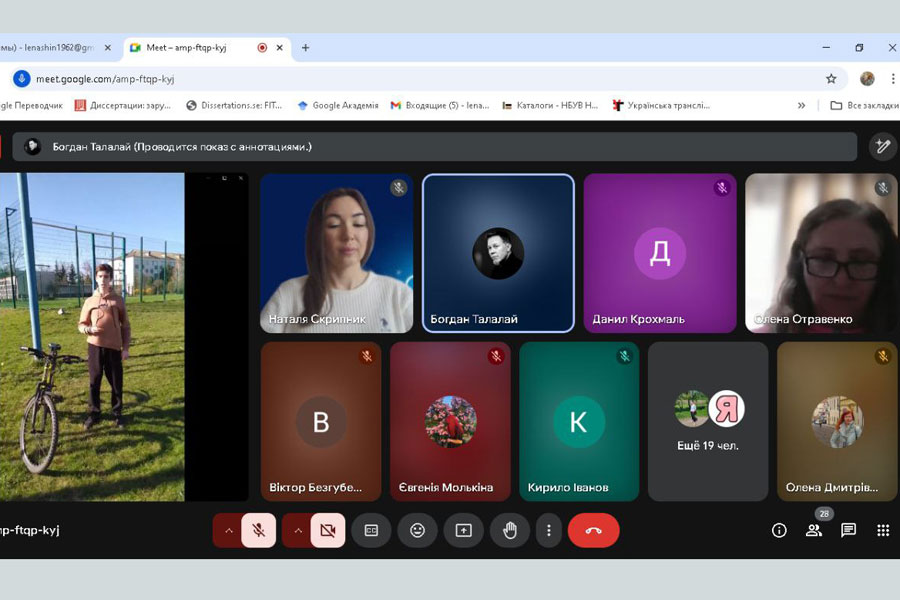Select the Віктор Безгубе... participant tile
900x600 pixels.
tap(321, 421)
